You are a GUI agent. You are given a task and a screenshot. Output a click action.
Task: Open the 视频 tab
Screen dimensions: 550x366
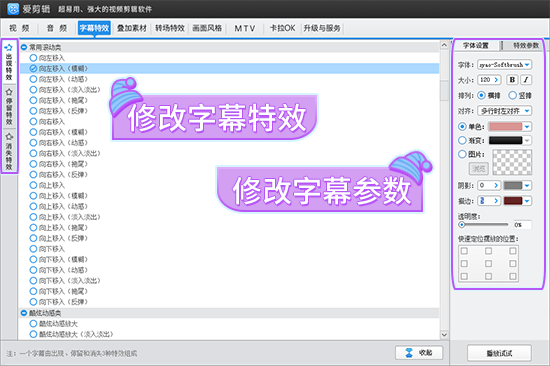(19, 28)
